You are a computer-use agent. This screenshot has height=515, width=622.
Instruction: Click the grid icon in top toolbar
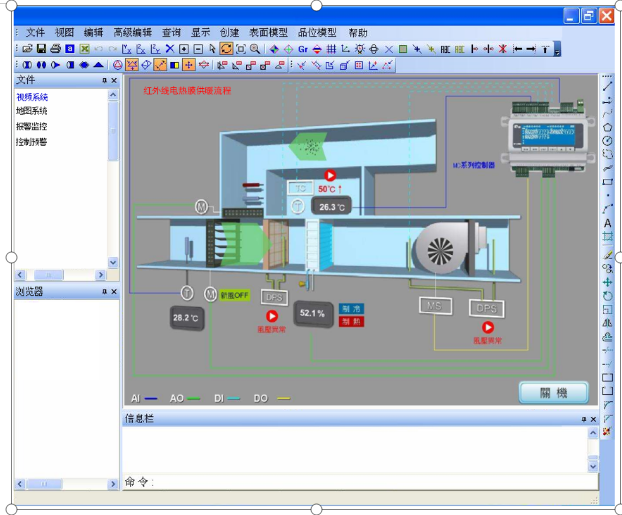tap(331, 49)
